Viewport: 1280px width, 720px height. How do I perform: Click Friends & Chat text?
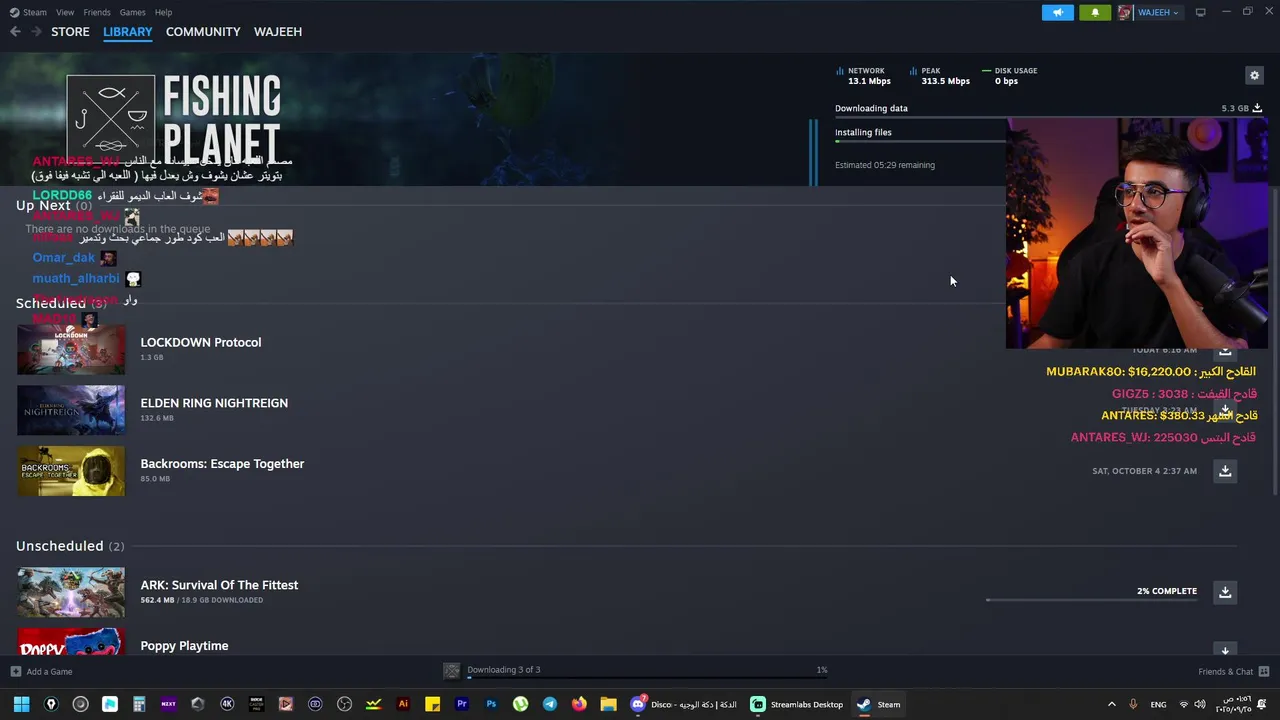coord(1225,672)
